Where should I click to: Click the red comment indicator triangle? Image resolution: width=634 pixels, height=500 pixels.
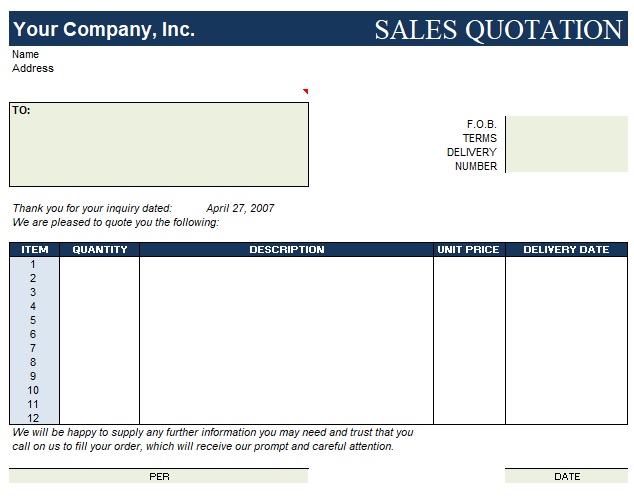point(305,92)
